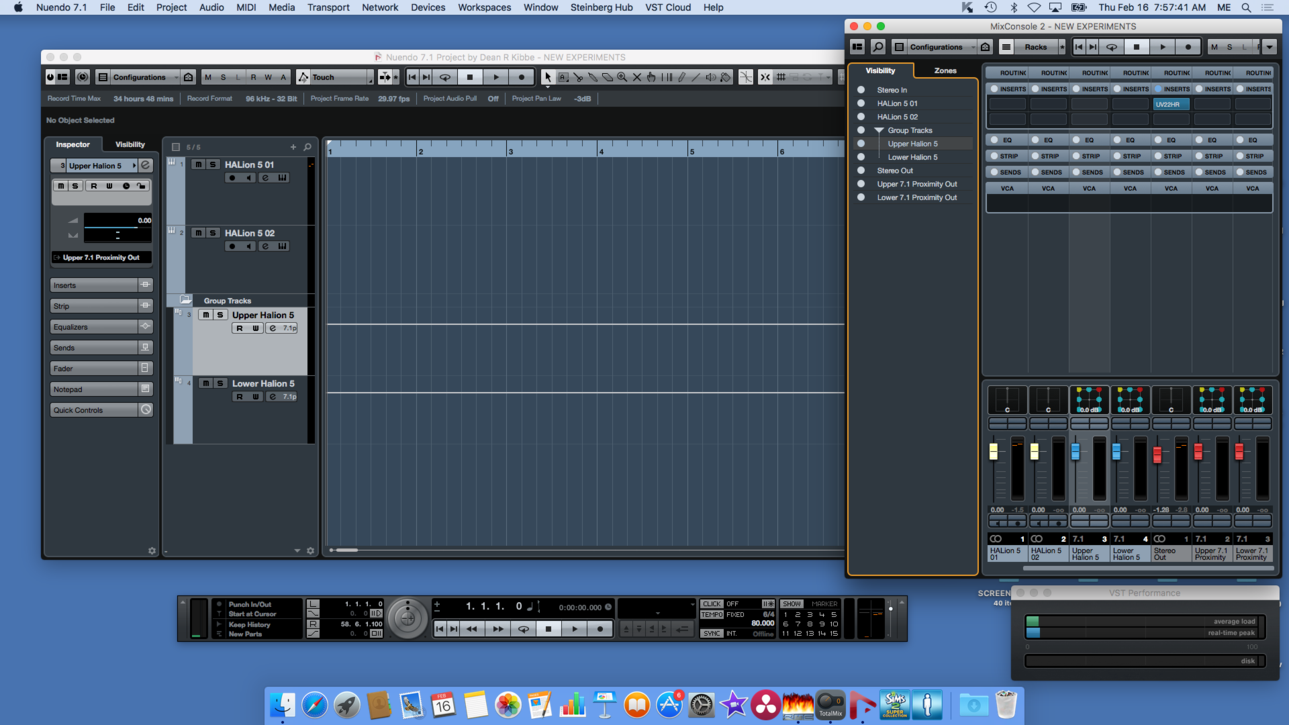The width and height of the screenshot is (1289, 725).
Task: Open the Transport menu
Action: 328,7
